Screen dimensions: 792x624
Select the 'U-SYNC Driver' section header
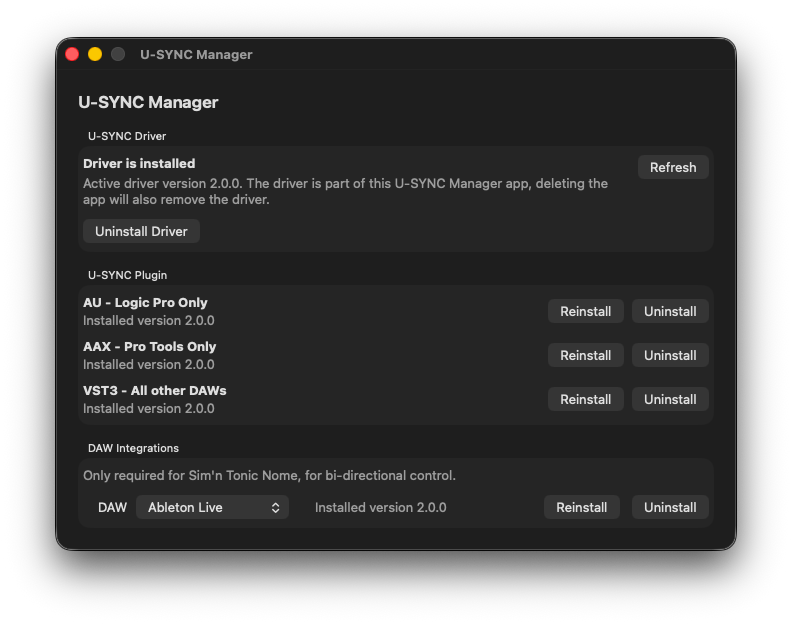tap(127, 136)
